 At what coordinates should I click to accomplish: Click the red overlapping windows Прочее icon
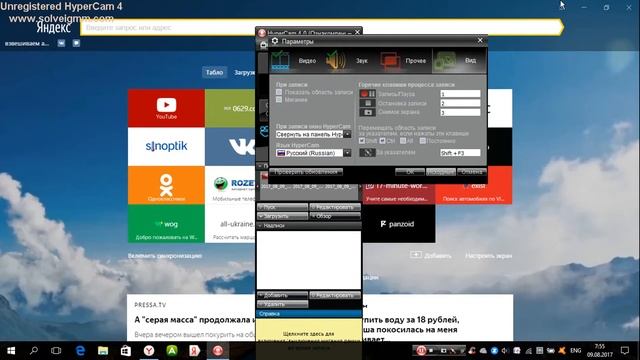point(390,60)
